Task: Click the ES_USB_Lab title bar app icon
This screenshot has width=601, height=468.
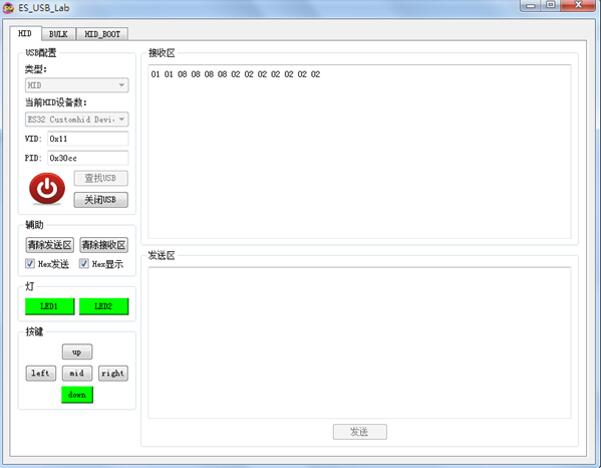Action: tap(9, 7)
